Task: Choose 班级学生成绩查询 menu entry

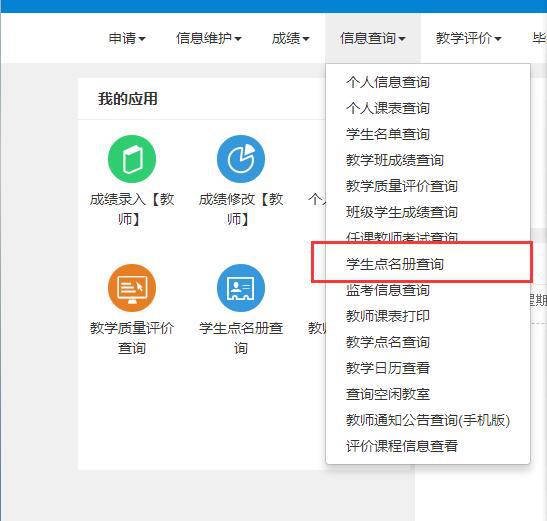Action: [402, 212]
